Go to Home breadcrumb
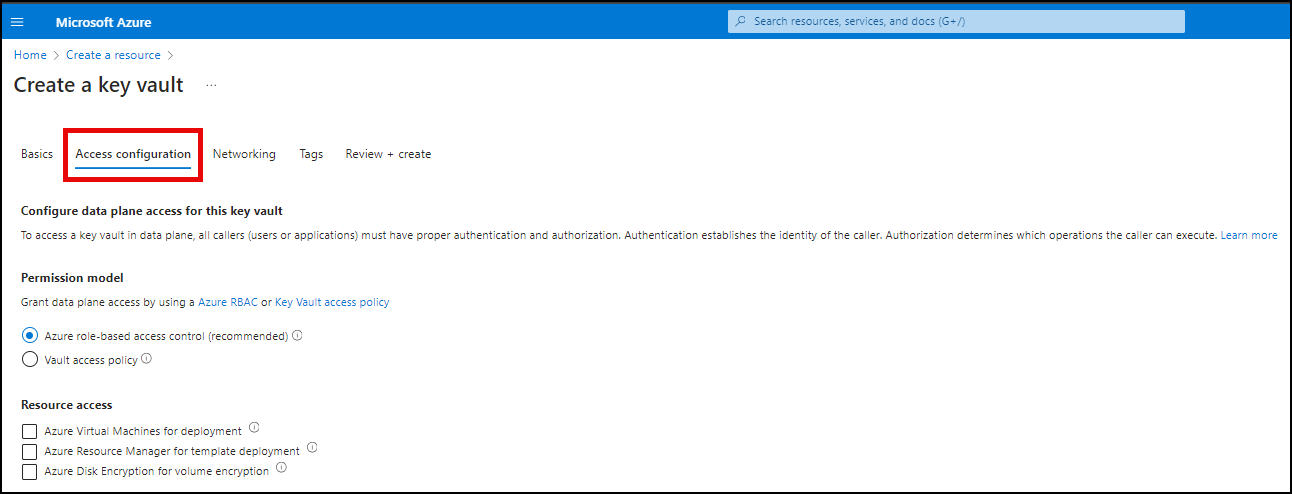1292x494 pixels. point(30,55)
